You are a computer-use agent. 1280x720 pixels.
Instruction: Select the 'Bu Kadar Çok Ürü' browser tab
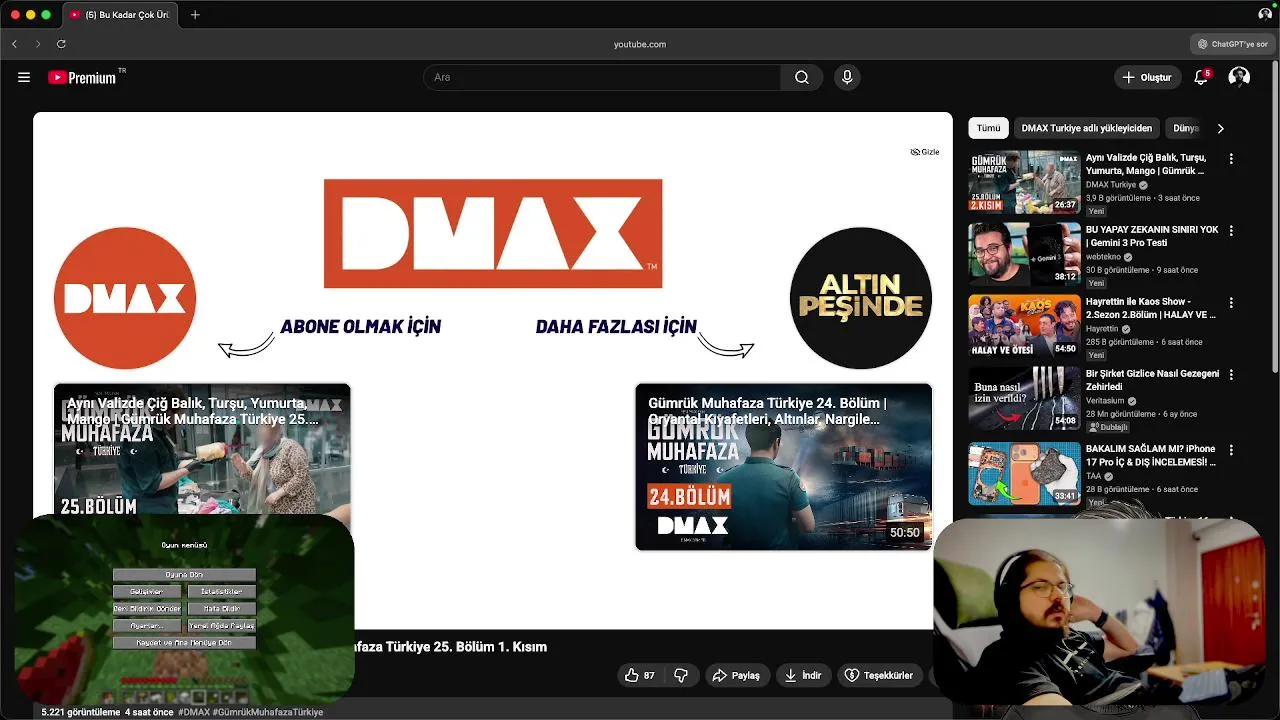[x=120, y=15]
